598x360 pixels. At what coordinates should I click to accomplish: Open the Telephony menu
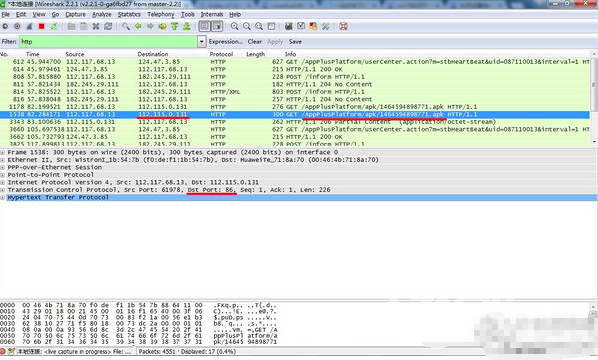[x=161, y=14]
